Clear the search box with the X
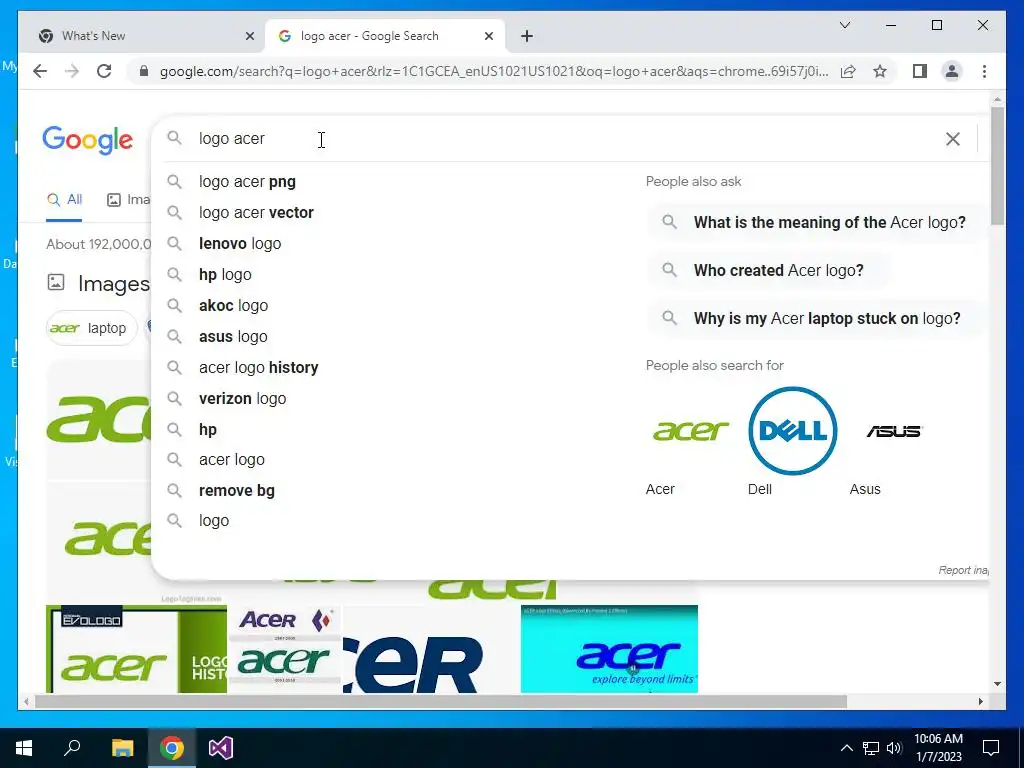 coord(953,138)
